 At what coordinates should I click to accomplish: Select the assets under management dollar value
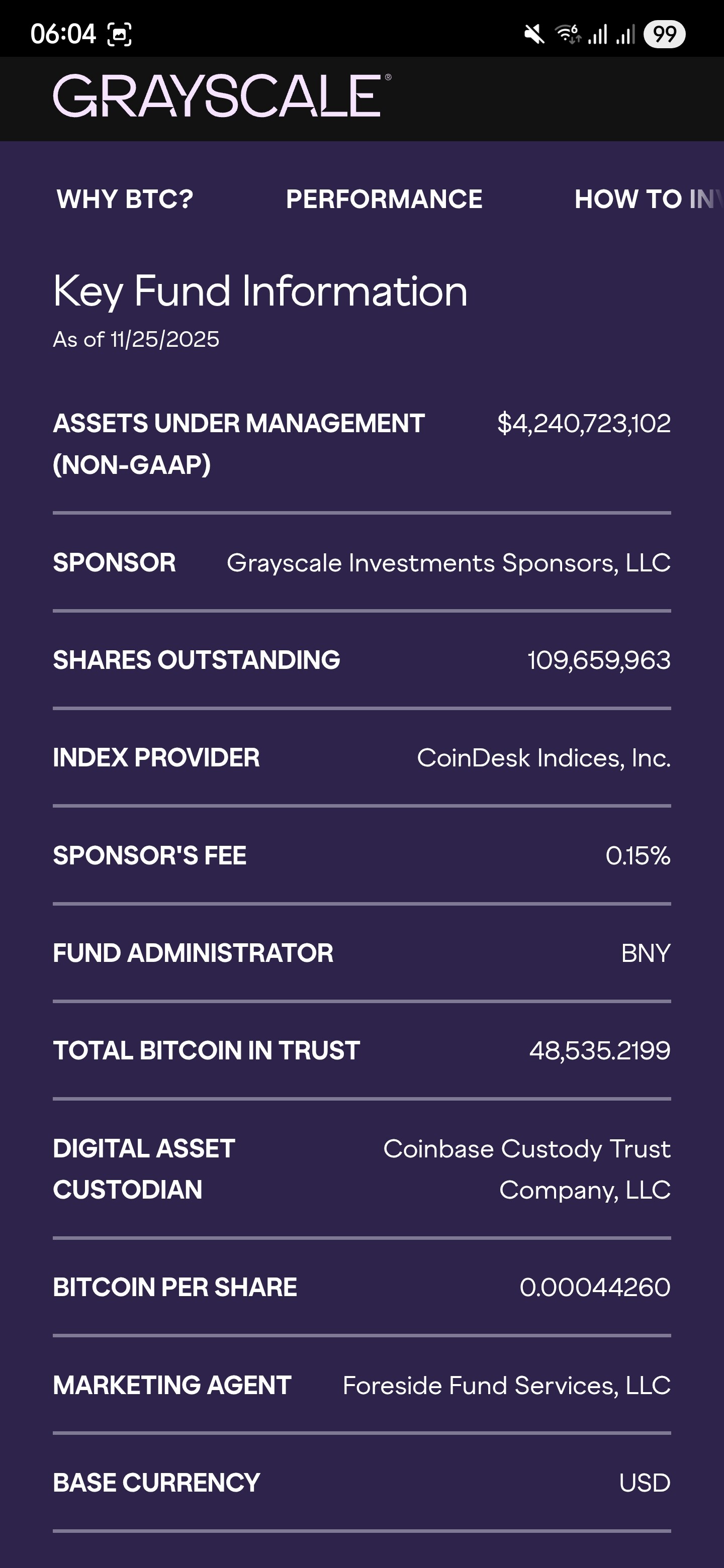click(x=583, y=423)
